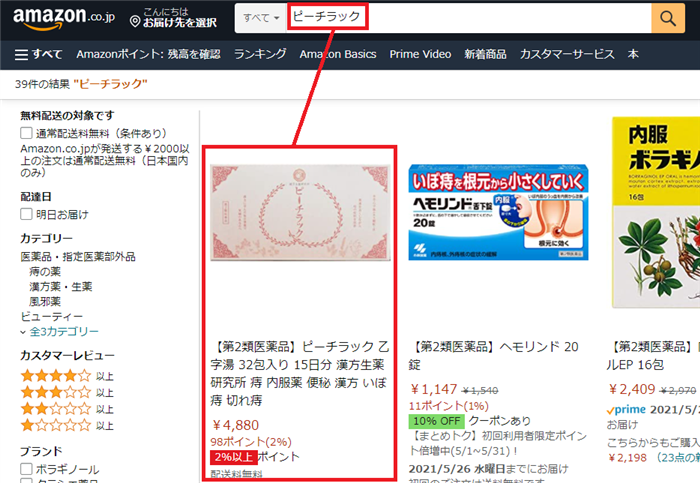Check the 明日お届け checkbox
700x483 pixels.
26,214
